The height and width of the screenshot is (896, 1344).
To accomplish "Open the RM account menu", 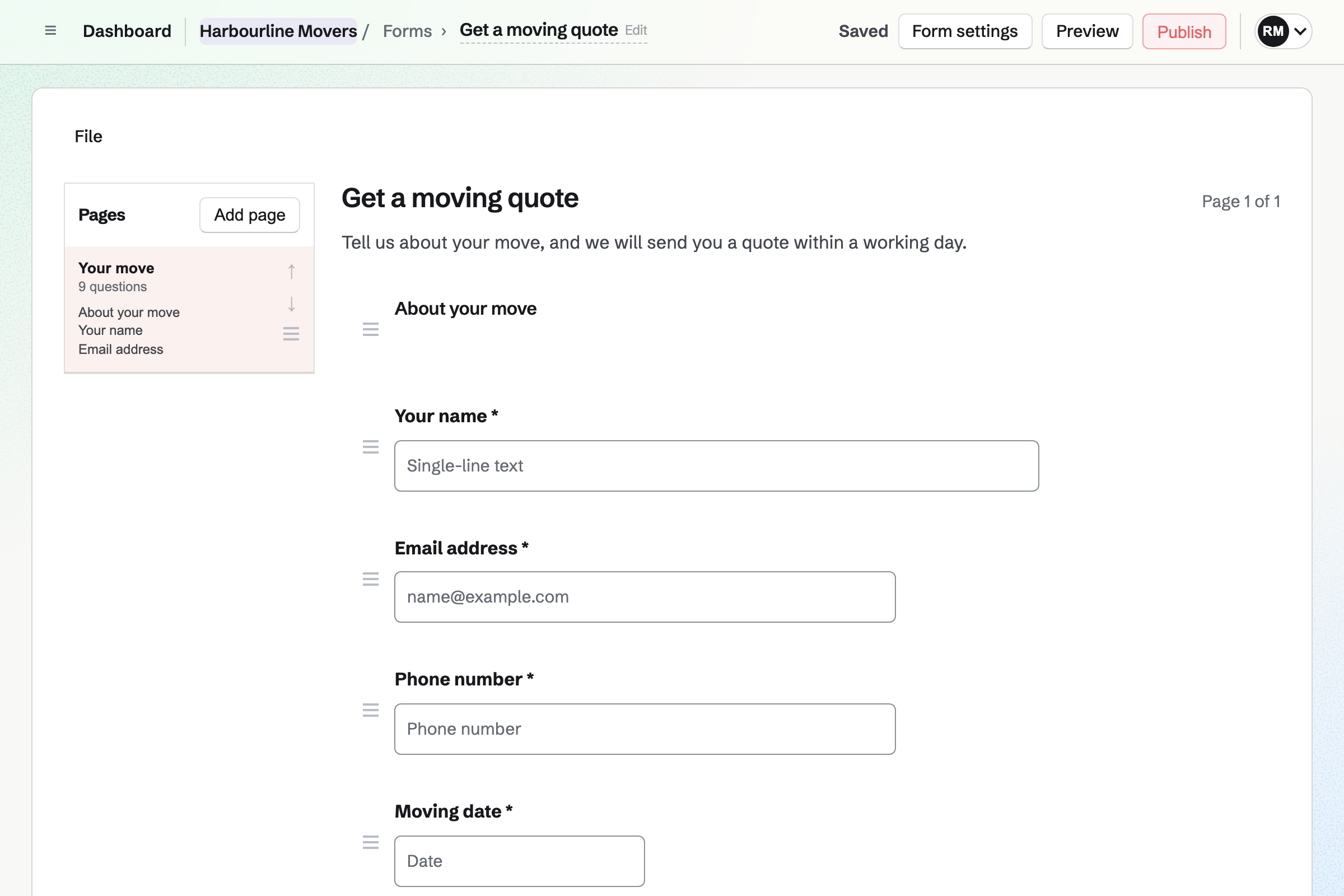I will [x=1283, y=31].
